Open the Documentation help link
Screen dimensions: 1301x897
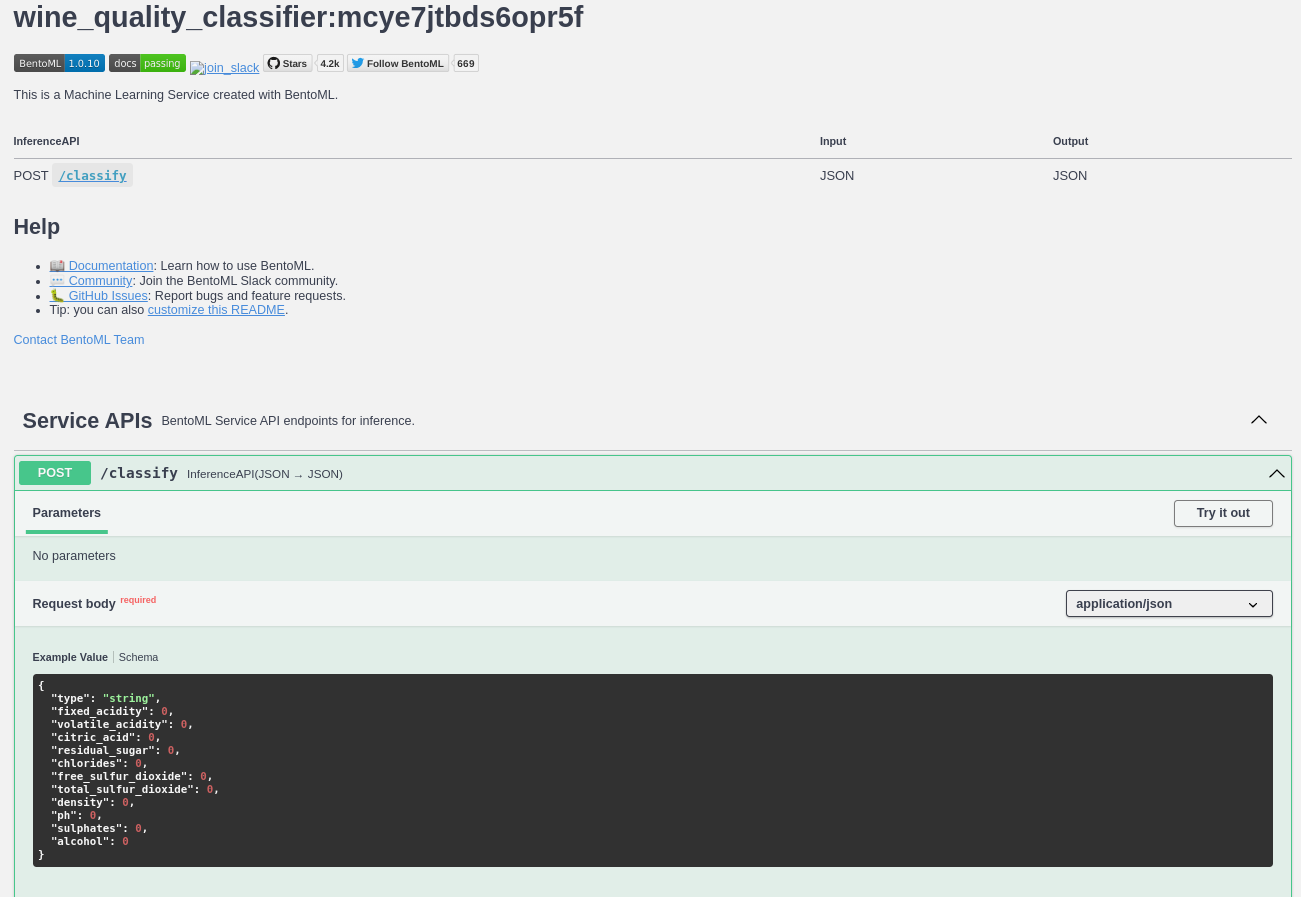coord(101,266)
